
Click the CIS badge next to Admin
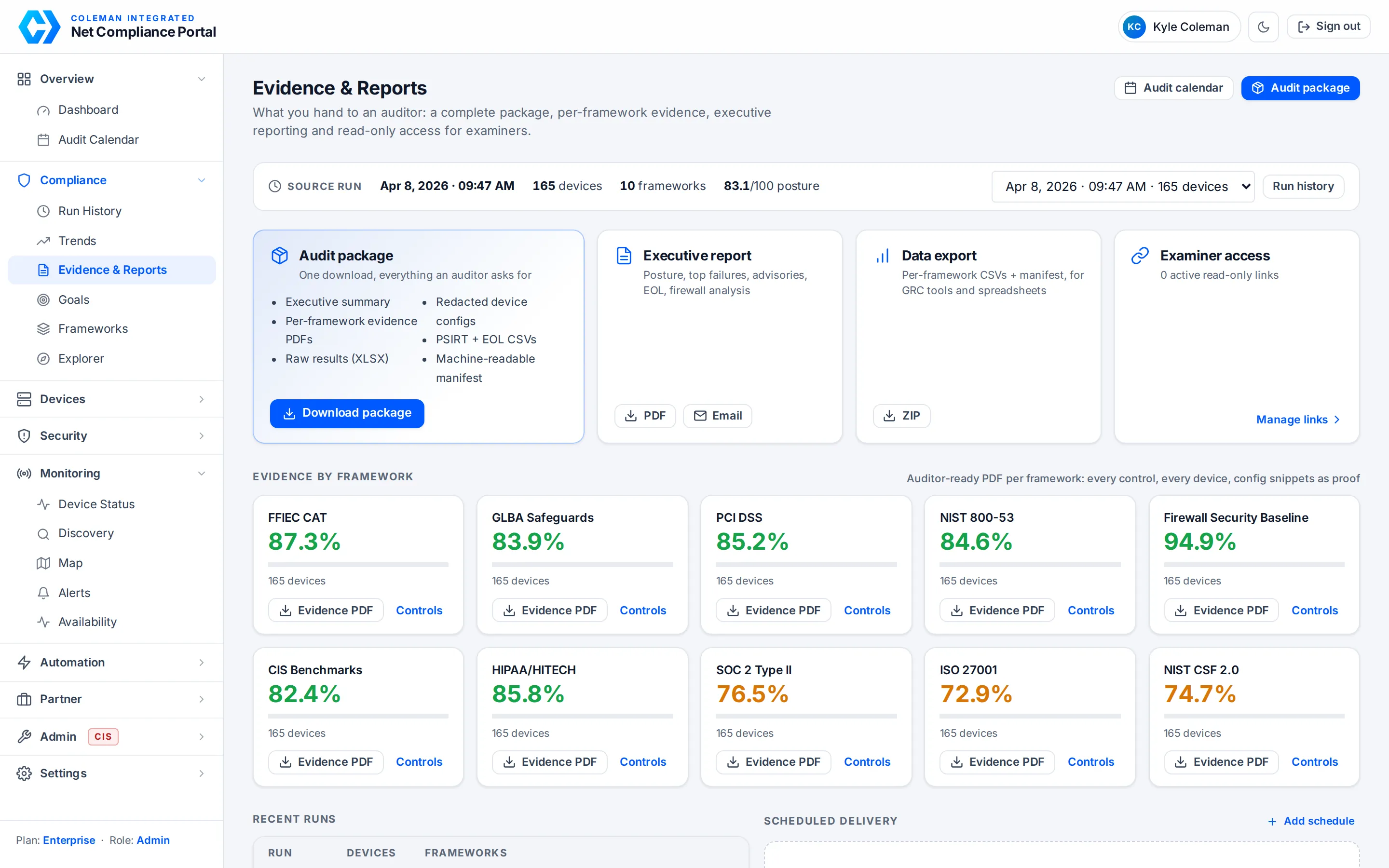tap(103, 736)
